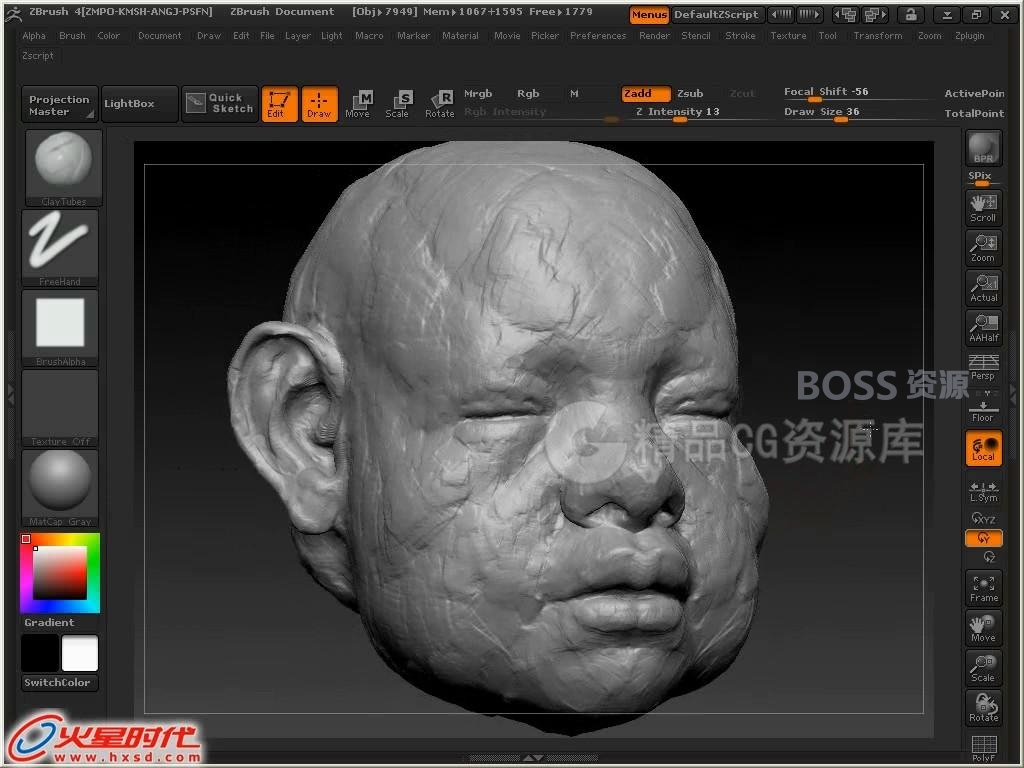The width and height of the screenshot is (1024, 768).
Task: Open the FreeHand stroke selector
Action: (x=60, y=248)
